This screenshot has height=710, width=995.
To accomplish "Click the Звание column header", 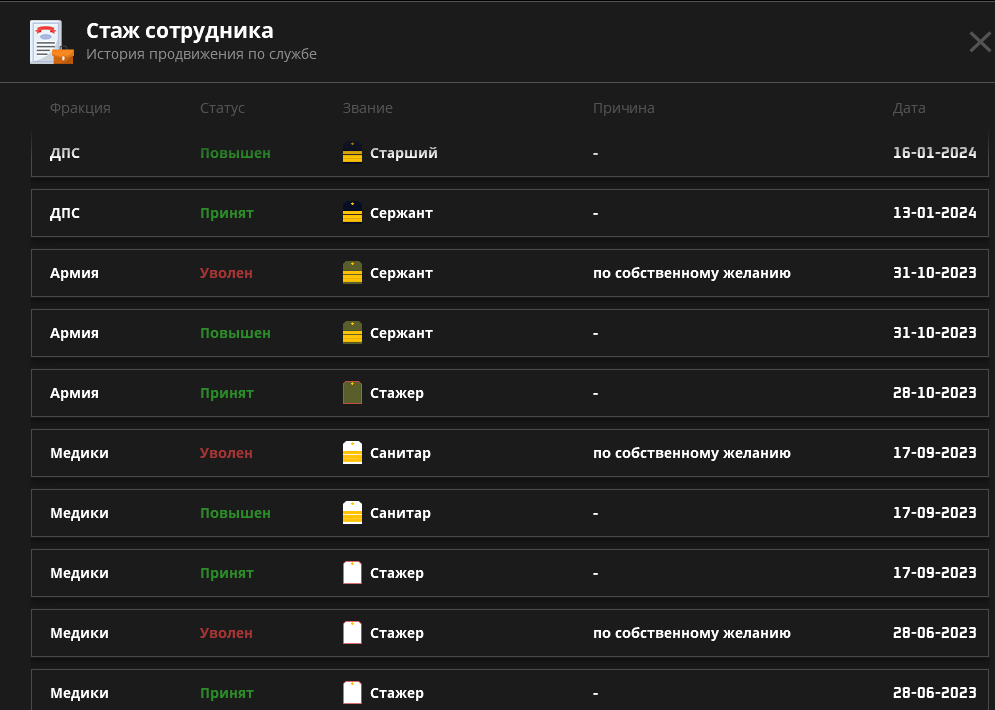I will [x=367, y=108].
